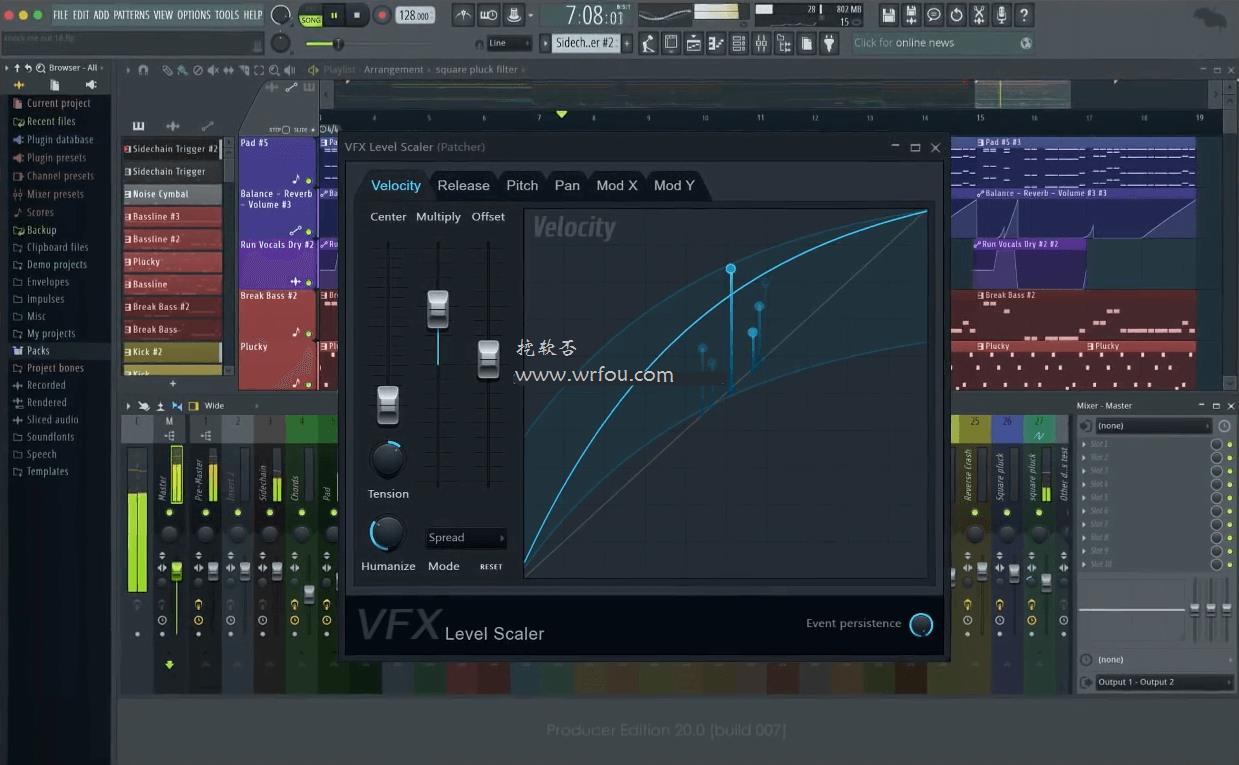Click the playlist magnet snap icon
This screenshot has width=1239, height=765.
point(143,70)
